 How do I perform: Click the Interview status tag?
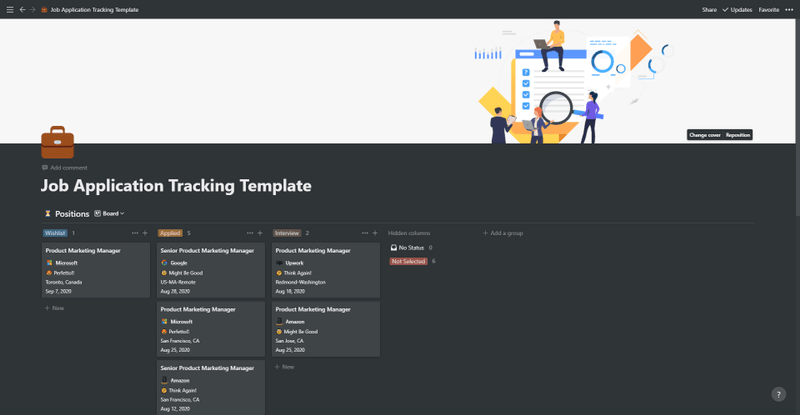[287, 233]
